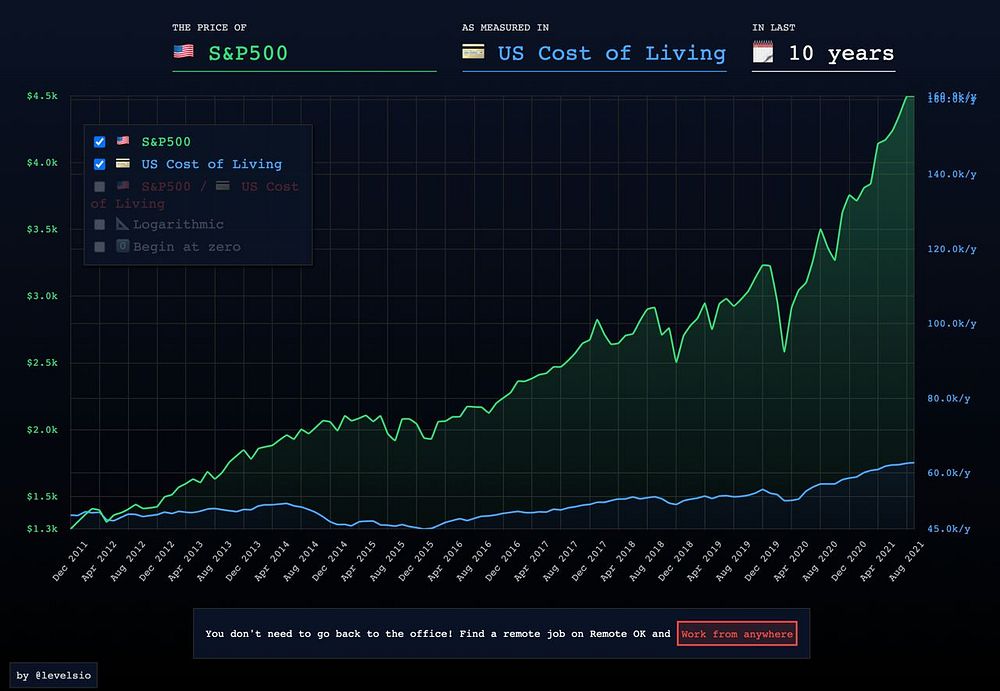This screenshot has width=1000, height=691.
Task: Check the S&P500 / US Cost of Living ratio box
Action: (99, 186)
